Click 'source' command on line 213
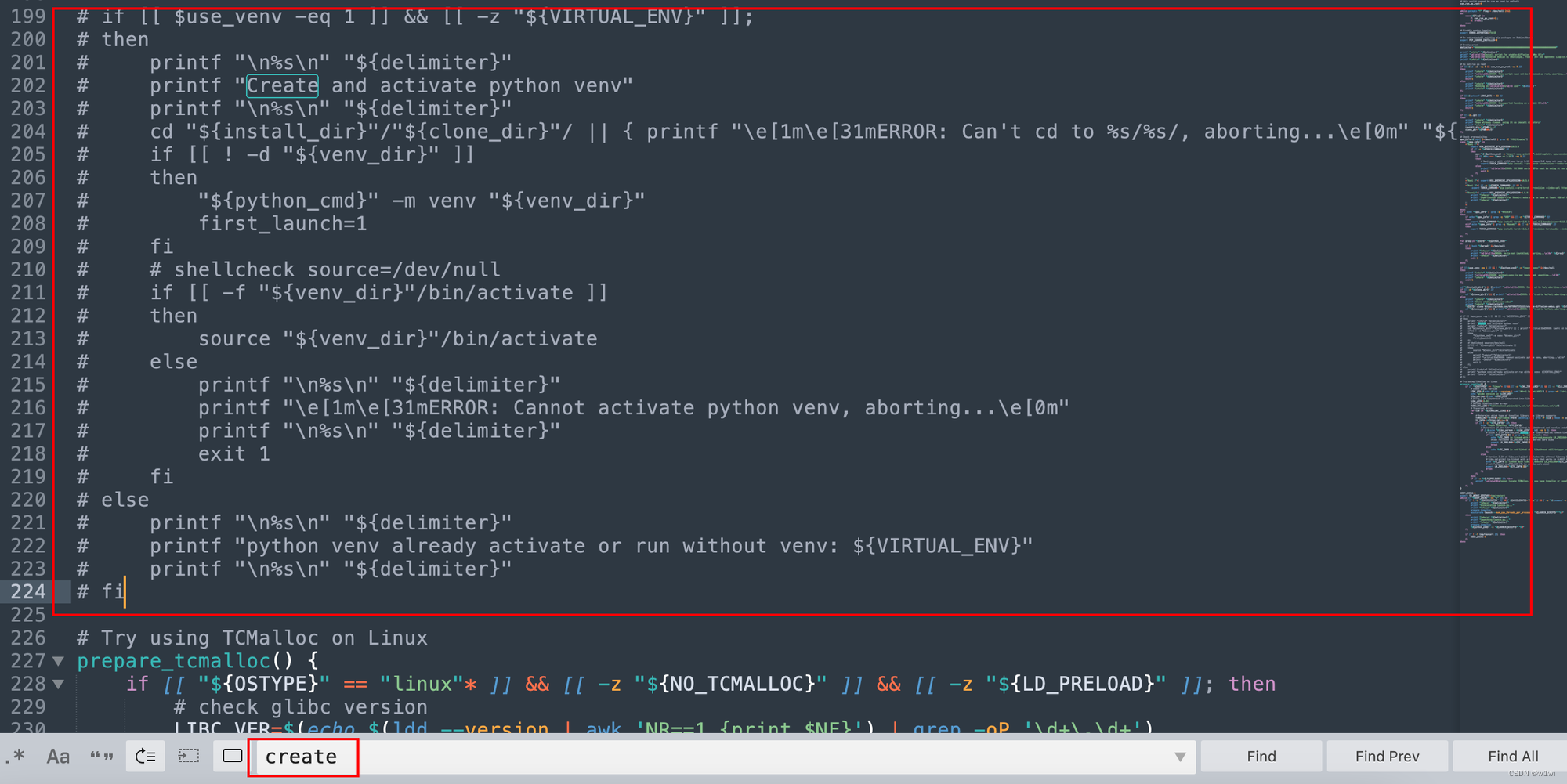Image resolution: width=1567 pixels, height=784 pixels. pyautogui.click(x=234, y=338)
